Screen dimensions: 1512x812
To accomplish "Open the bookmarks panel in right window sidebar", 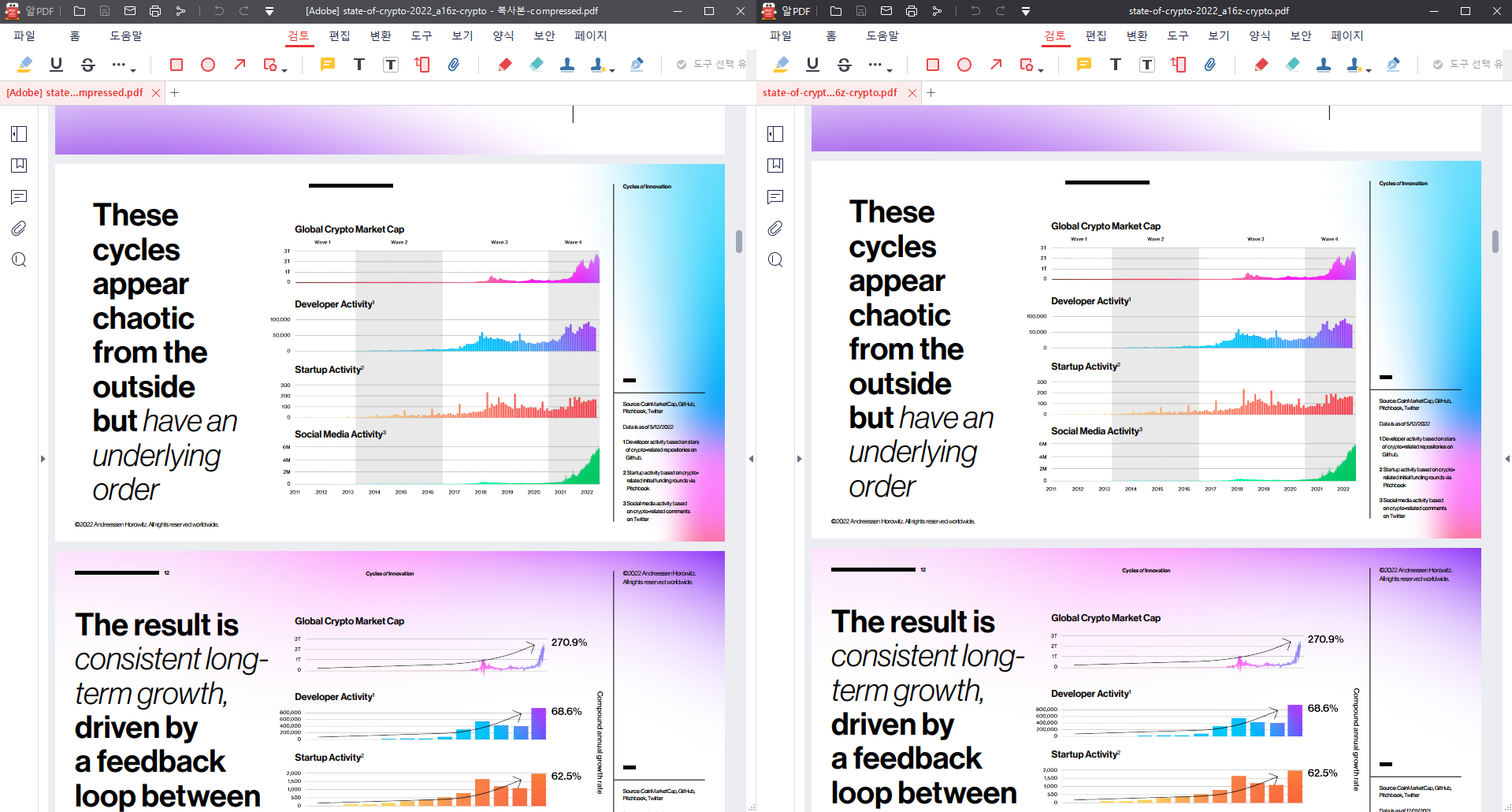I will coord(775,166).
